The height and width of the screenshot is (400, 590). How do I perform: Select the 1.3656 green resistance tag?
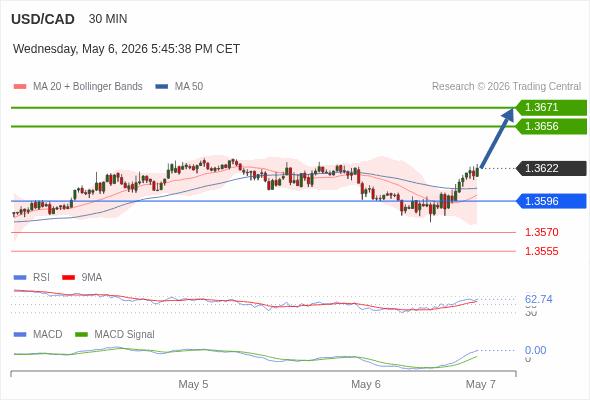[551, 126]
